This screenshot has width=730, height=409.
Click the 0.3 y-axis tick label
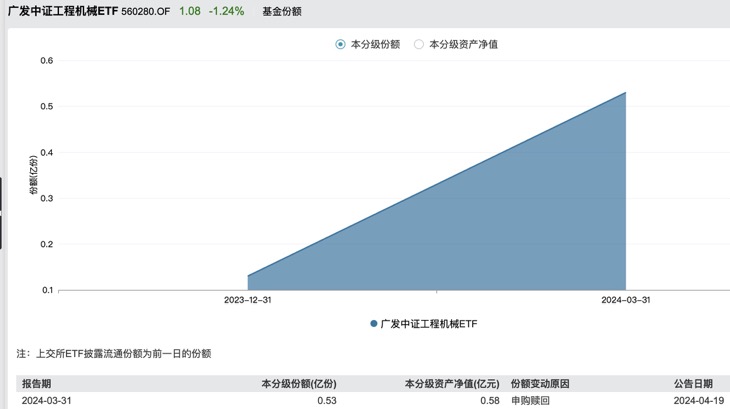(47, 198)
